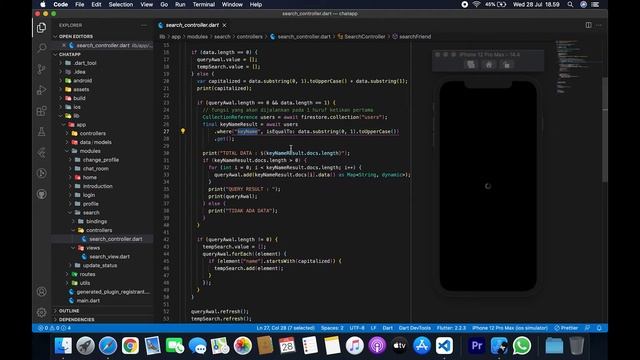
Task: Click the simulator rotate icon
Action: point(507,64)
